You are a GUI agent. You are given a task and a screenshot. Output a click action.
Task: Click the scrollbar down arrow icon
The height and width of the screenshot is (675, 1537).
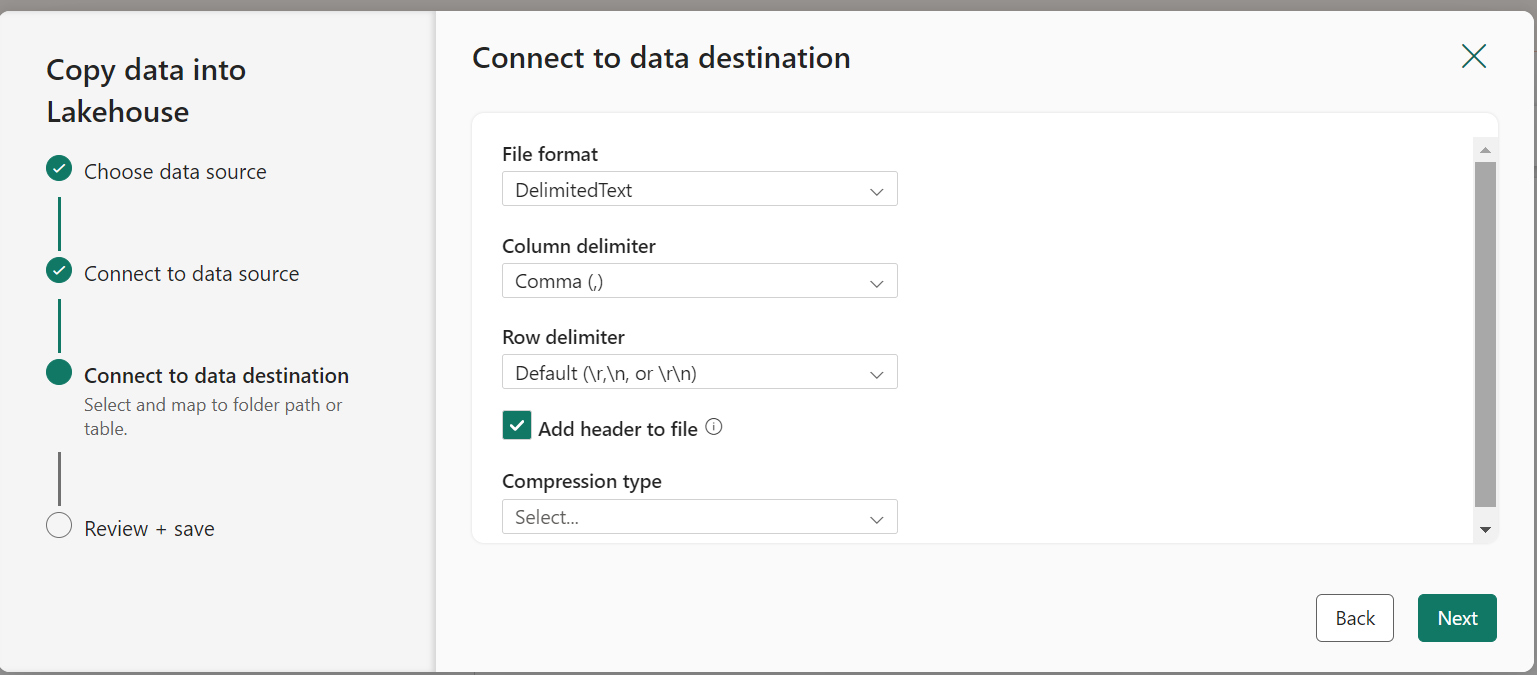[1486, 527]
